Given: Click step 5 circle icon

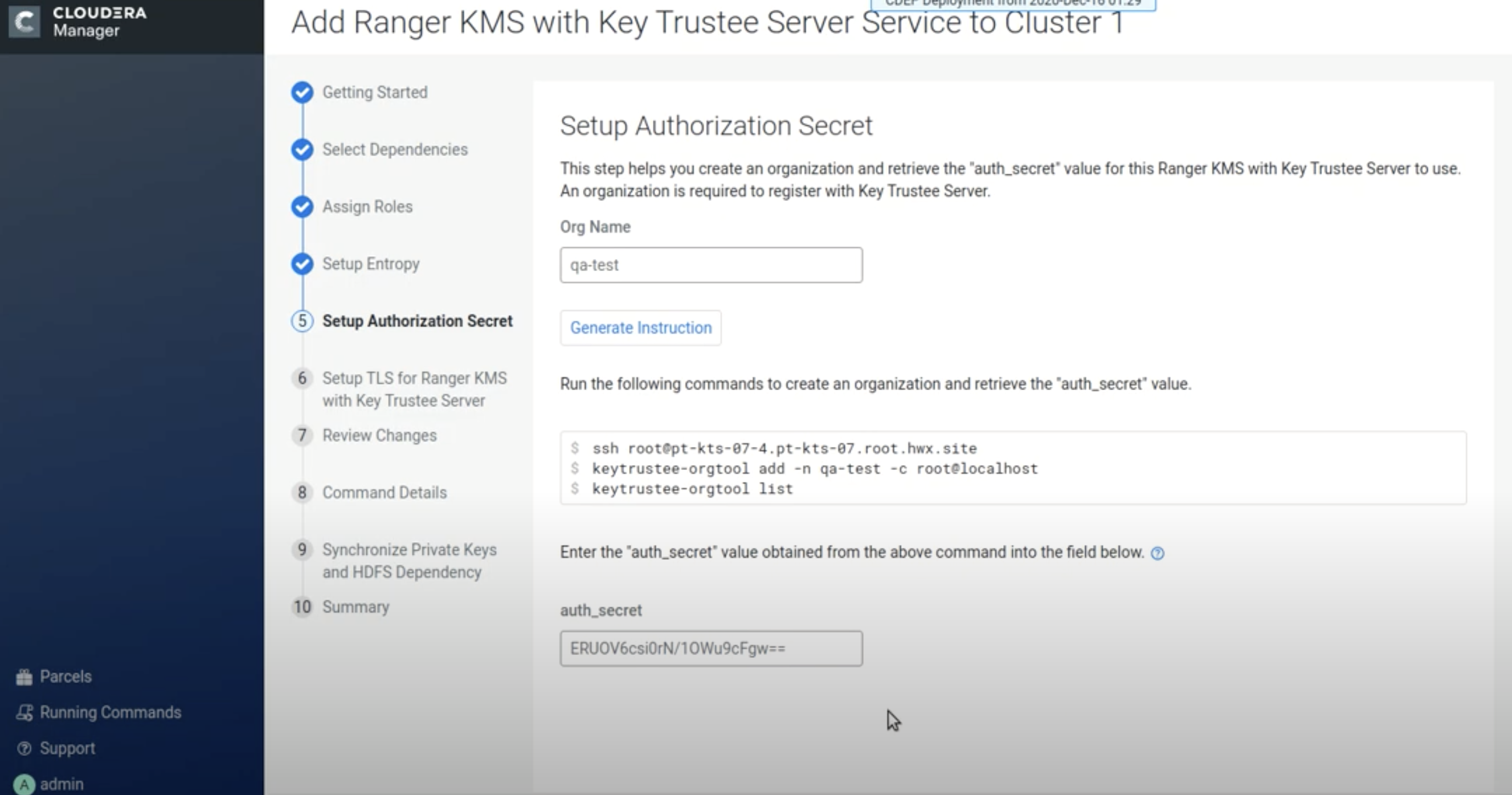Looking at the screenshot, I should [303, 321].
